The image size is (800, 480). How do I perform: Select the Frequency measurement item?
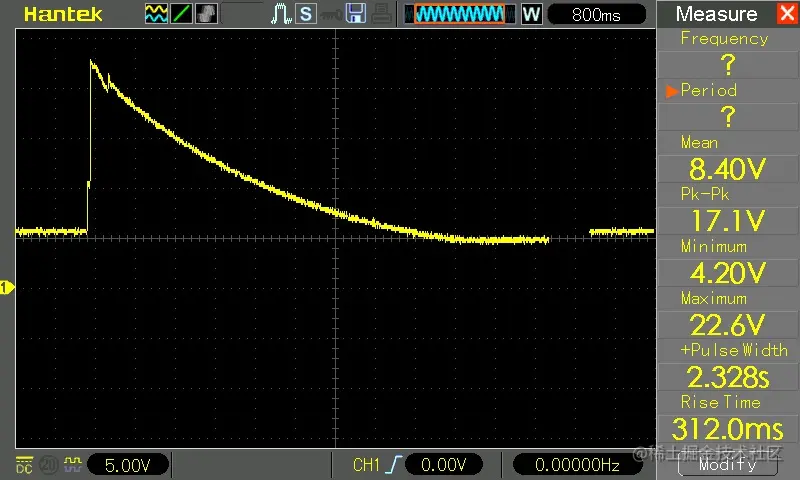[724, 38]
